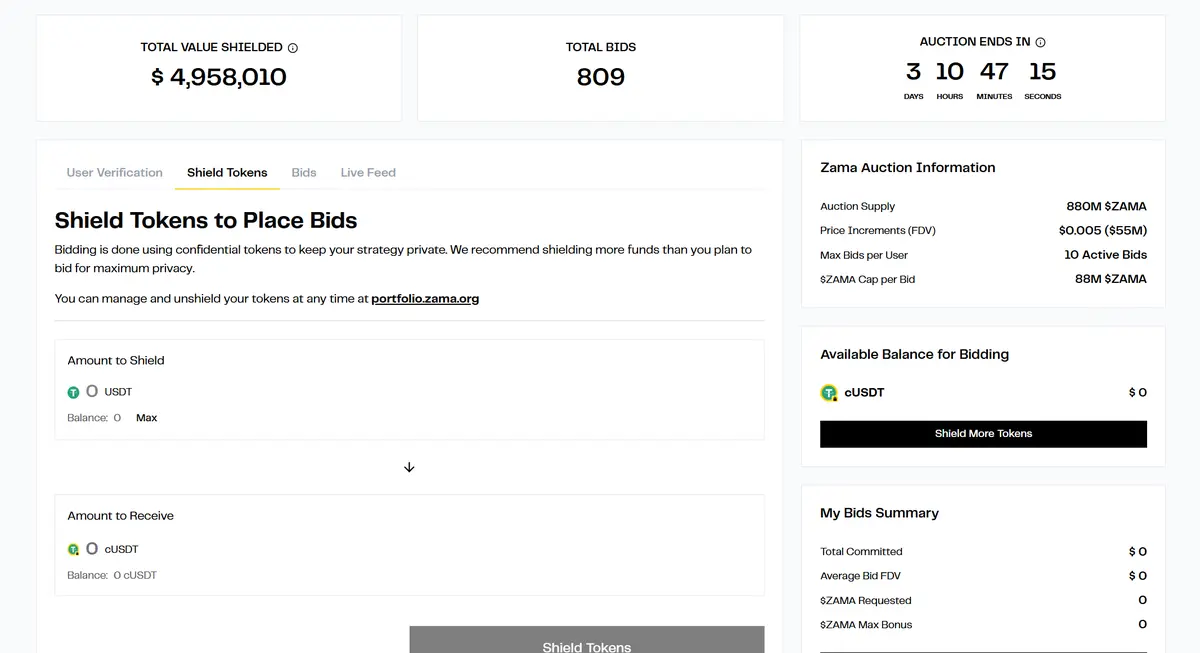
Task: Click the gray Shield Tokens submit button
Action: pyautogui.click(x=587, y=640)
